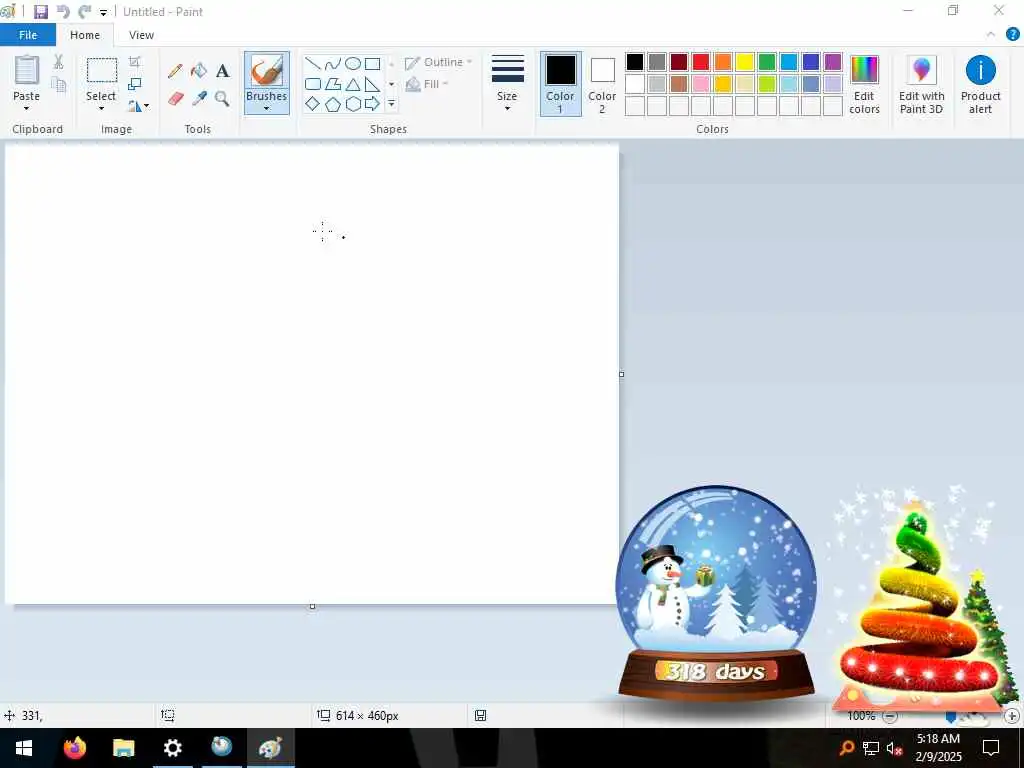The width and height of the screenshot is (1024, 768).
Task: Click the zoom in plus button
Action: 1012,716
